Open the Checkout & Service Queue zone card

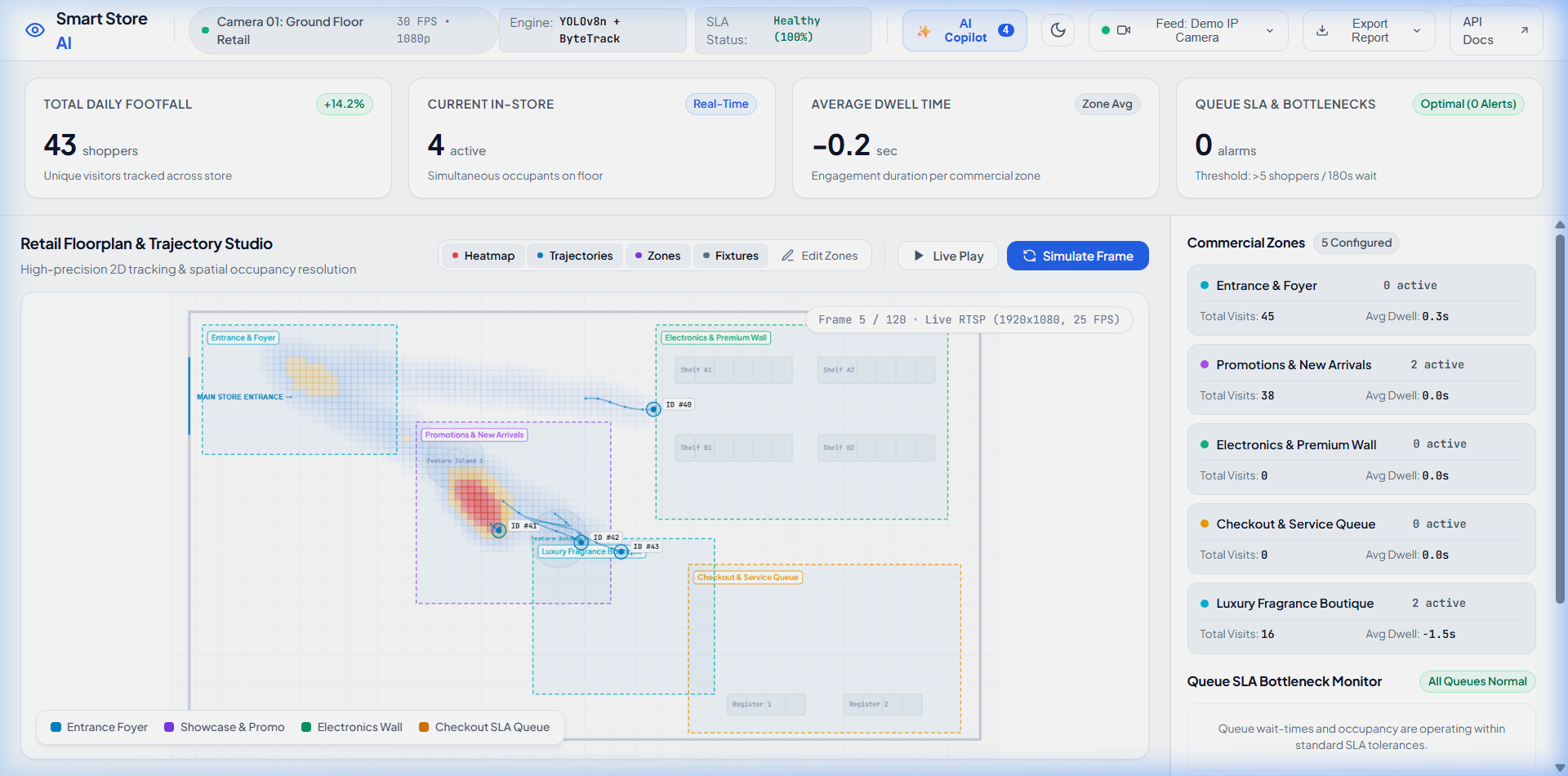(1361, 538)
